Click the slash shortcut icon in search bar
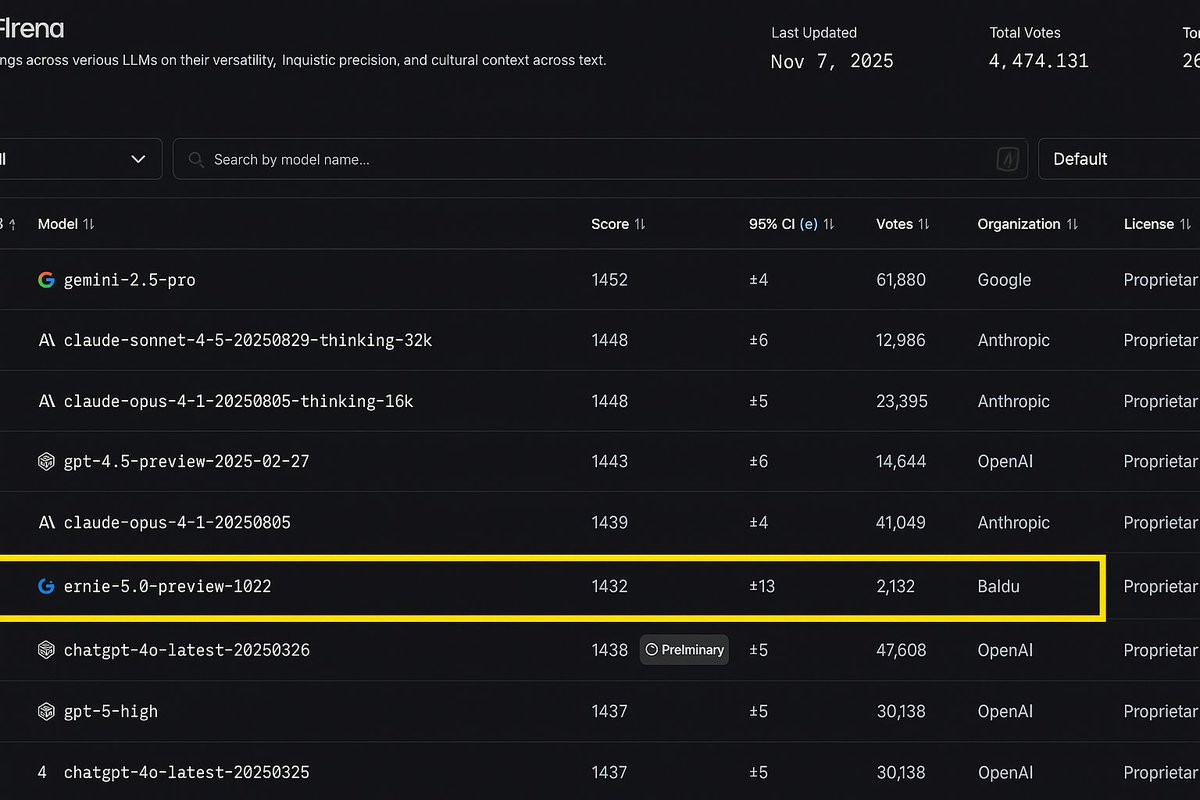This screenshot has height=800, width=1200. coord(1008,159)
